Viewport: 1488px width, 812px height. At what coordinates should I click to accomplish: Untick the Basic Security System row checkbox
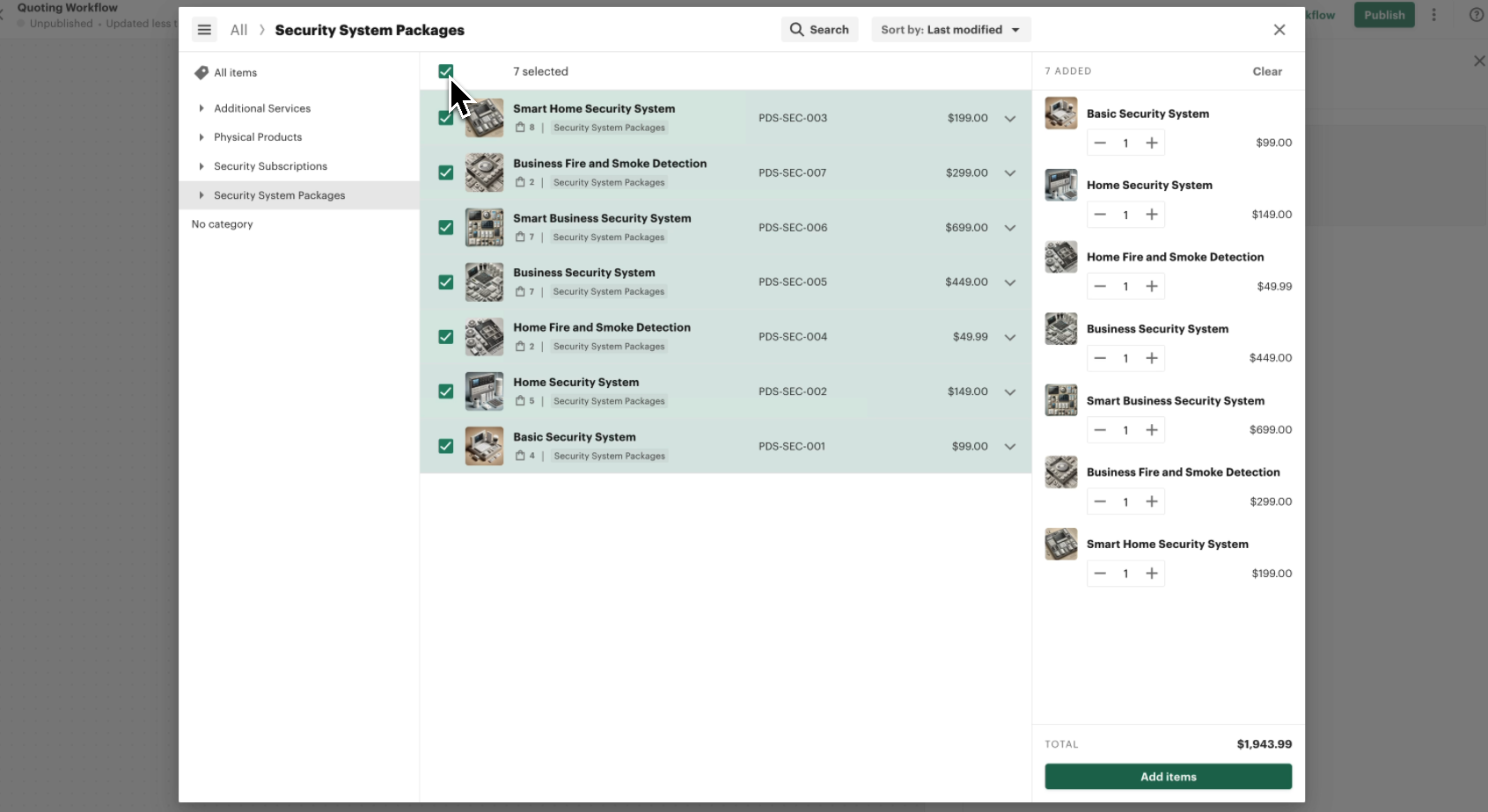click(x=446, y=446)
